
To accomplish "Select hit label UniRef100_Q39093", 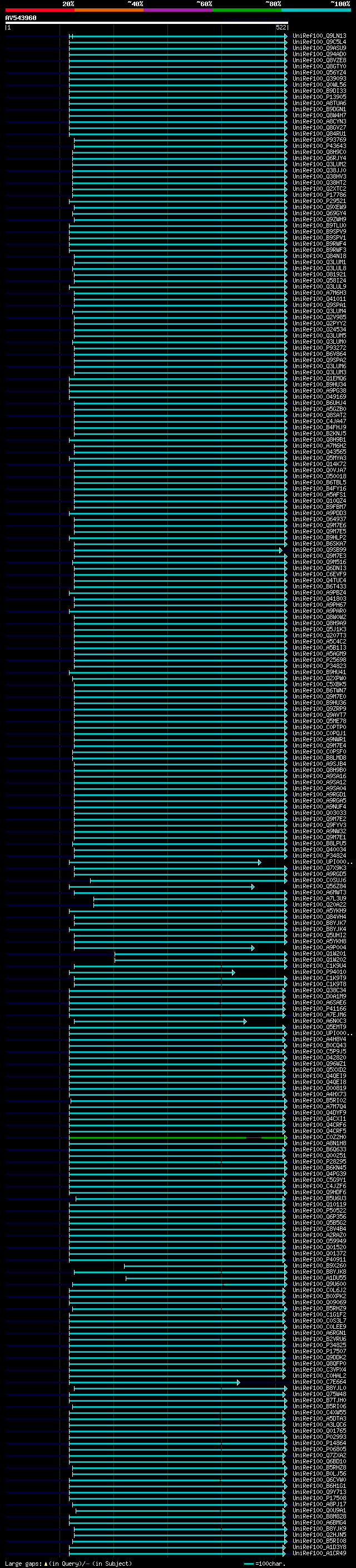I will click(x=319, y=78).
